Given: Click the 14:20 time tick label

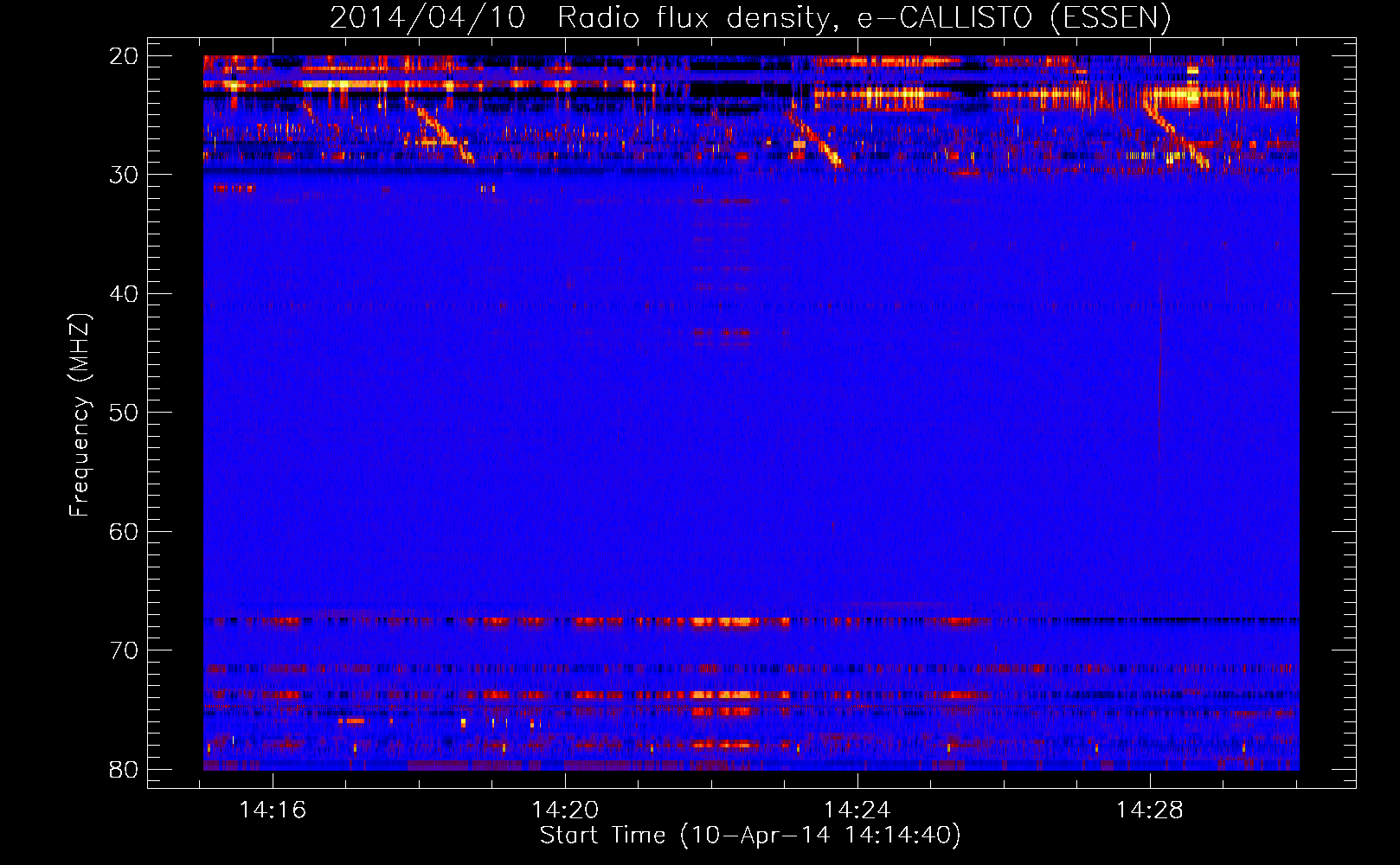Looking at the screenshot, I should tap(565, 811).
